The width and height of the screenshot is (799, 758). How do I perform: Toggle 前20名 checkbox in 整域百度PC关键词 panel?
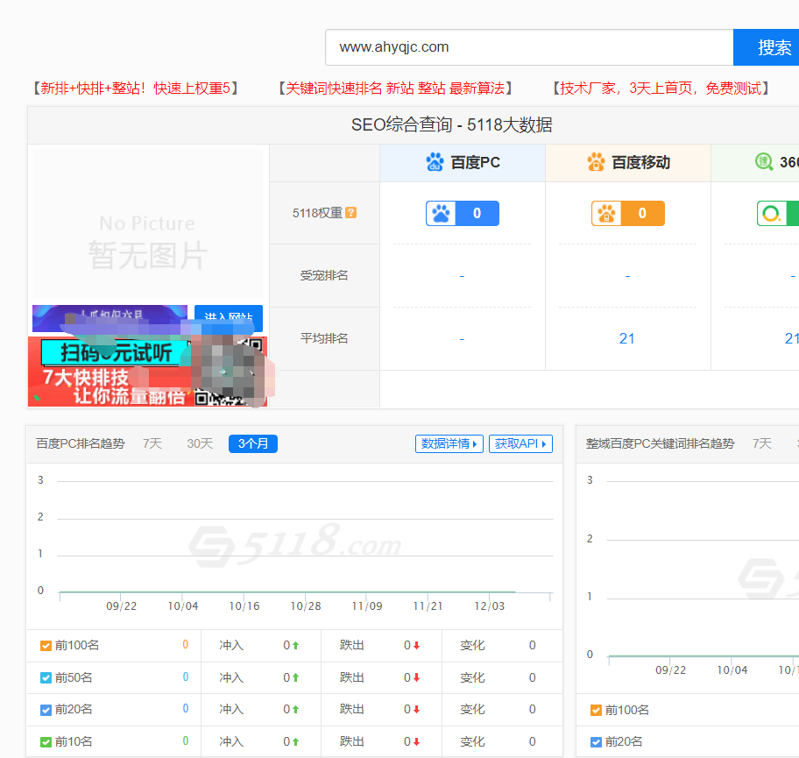pyautogui.click(x=596, y=742)
